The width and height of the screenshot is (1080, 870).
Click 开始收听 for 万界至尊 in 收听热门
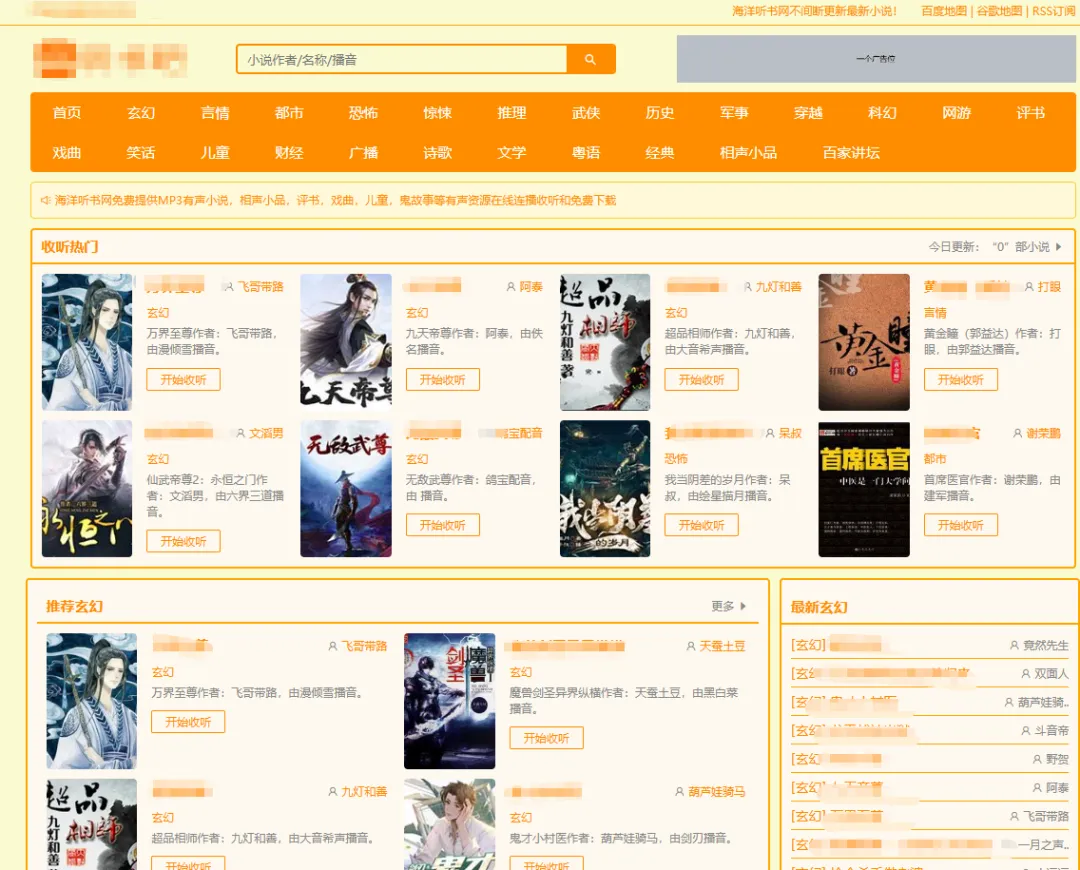click(183, 380)
